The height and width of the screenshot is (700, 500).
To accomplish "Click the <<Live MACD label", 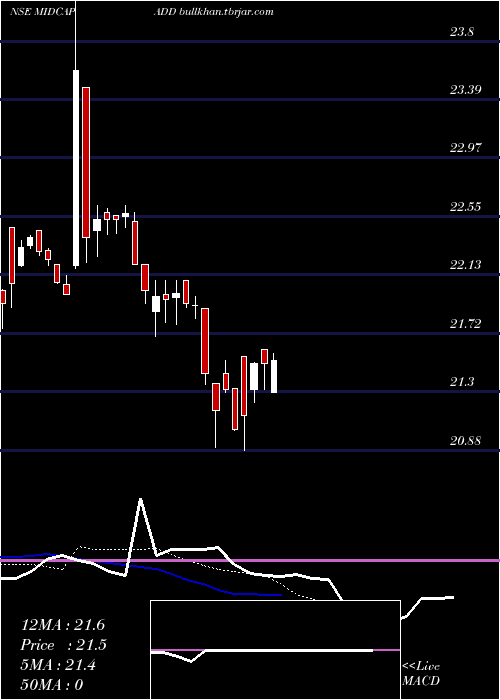I will [x=421, y=673].
